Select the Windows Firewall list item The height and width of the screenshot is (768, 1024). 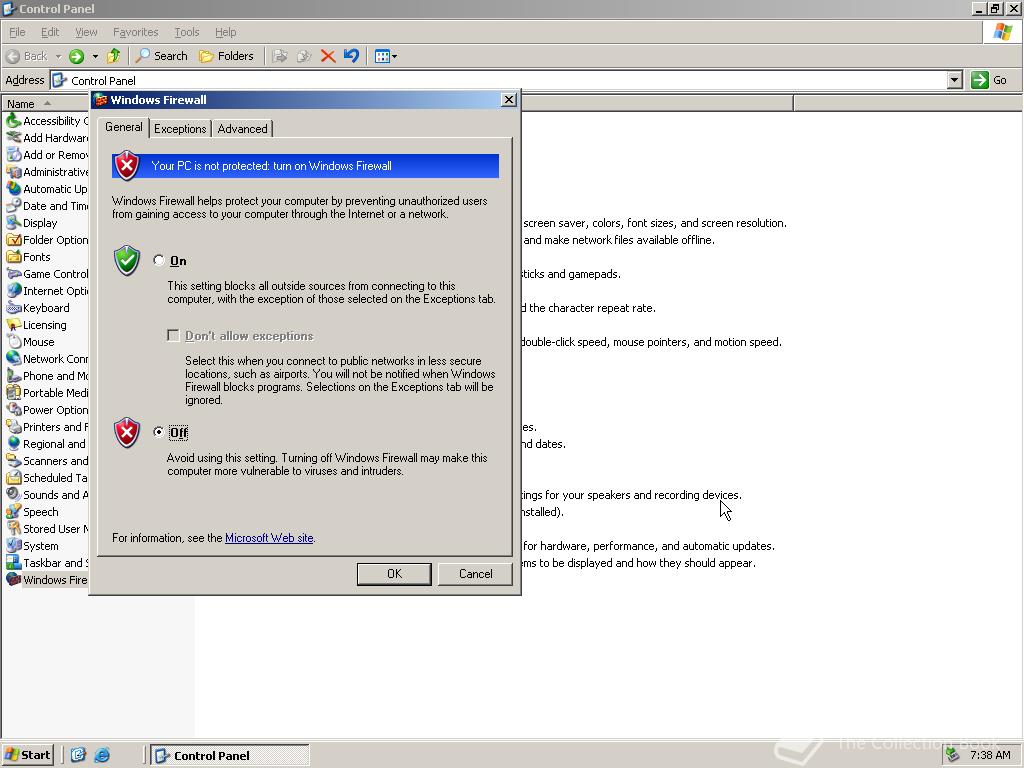47,580
